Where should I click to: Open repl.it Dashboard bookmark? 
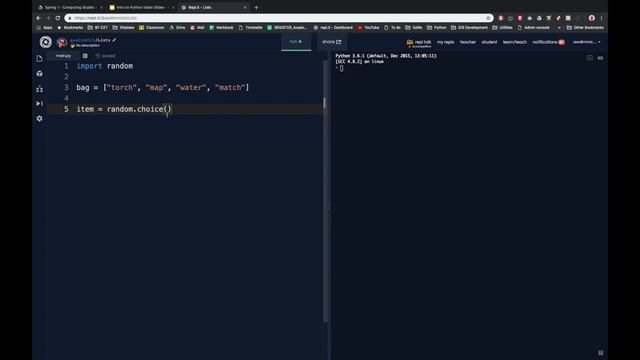click(333, 28)
